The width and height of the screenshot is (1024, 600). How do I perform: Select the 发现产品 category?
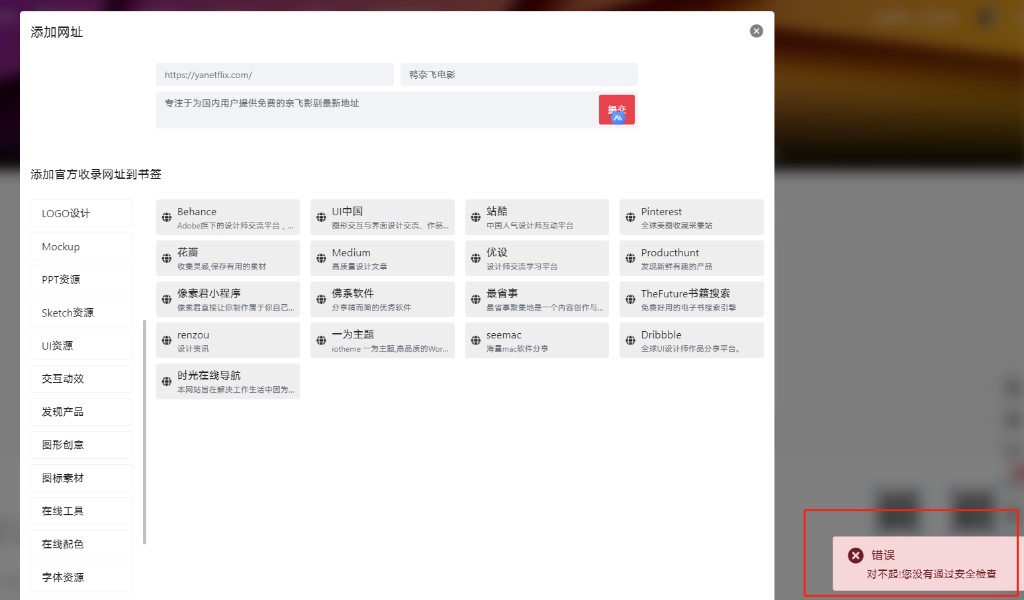(x=82, y=412)
